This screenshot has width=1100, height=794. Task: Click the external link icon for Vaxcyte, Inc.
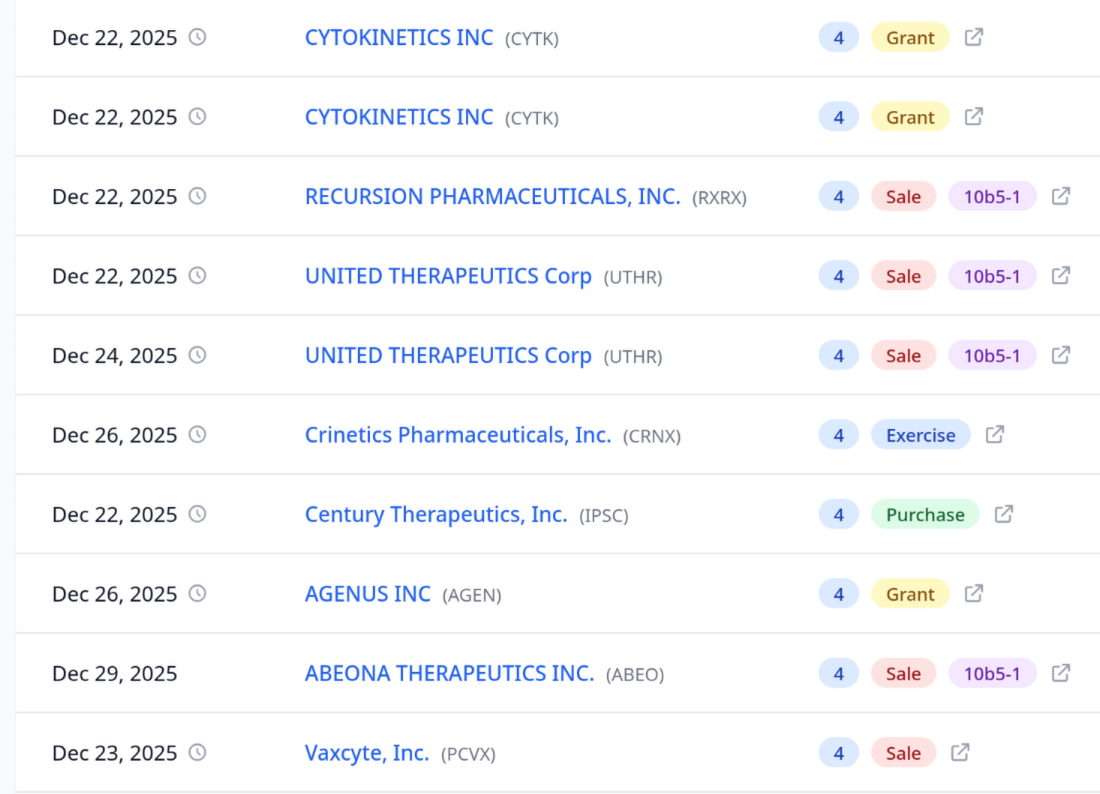pos(962,752)
